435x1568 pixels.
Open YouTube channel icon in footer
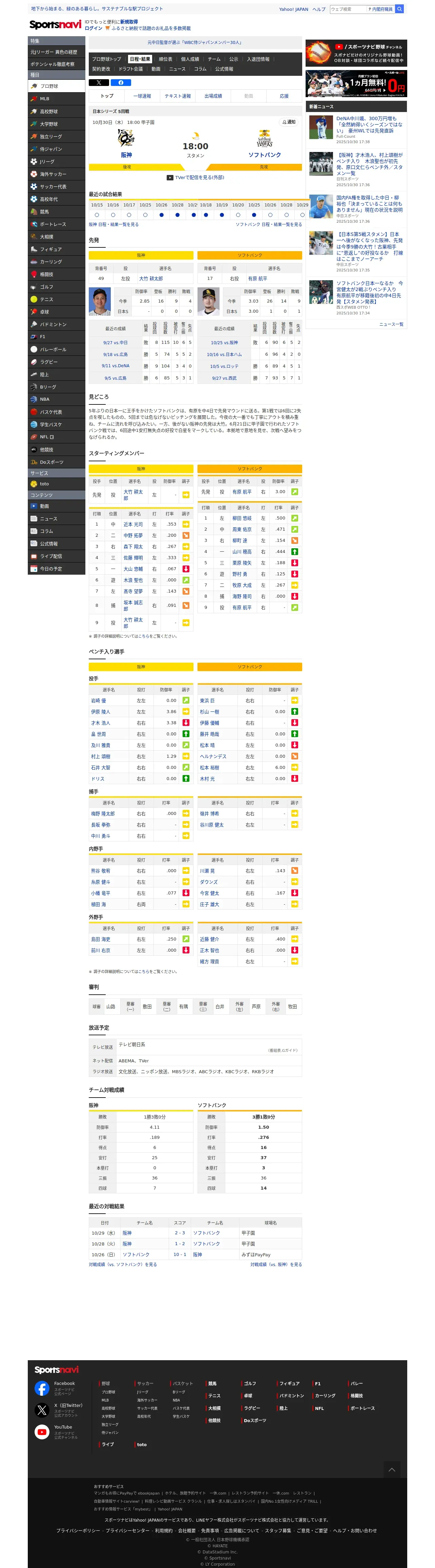click(x=42, y=1432)
